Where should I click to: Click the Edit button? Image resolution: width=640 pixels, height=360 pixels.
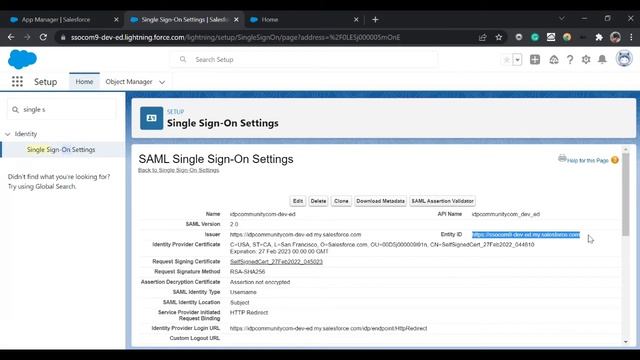point(298,201)
